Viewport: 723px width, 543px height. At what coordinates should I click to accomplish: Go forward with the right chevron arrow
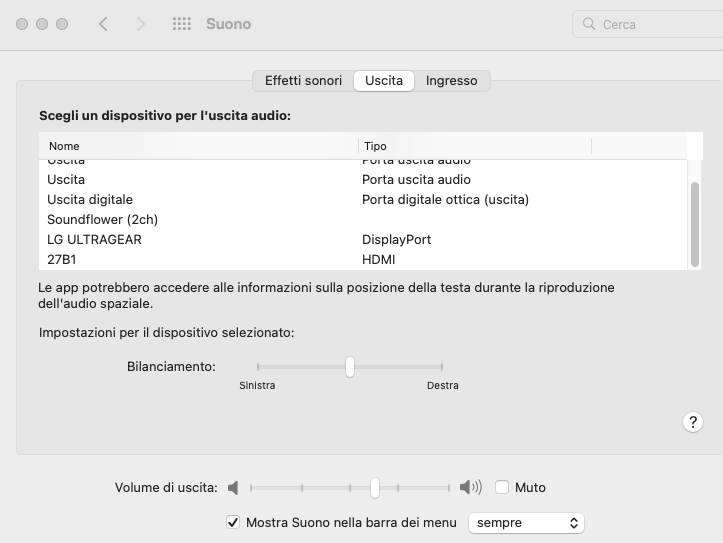click(x=141, y=24)
